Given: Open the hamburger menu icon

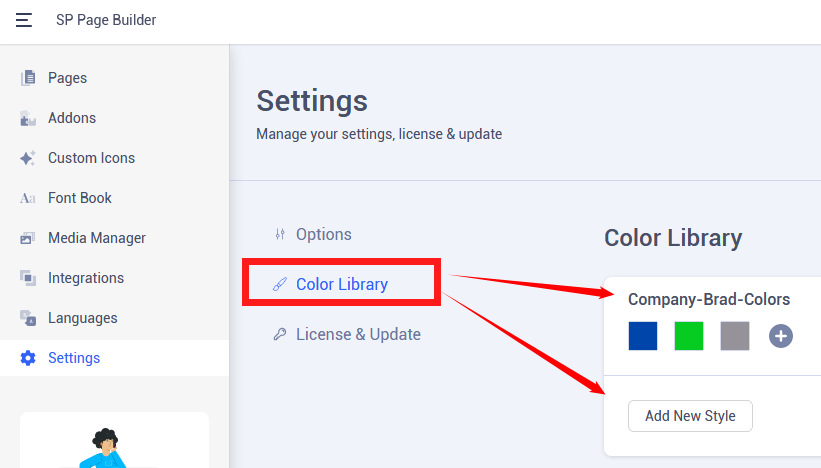Looking at the screenshot, I should (24, 20).
